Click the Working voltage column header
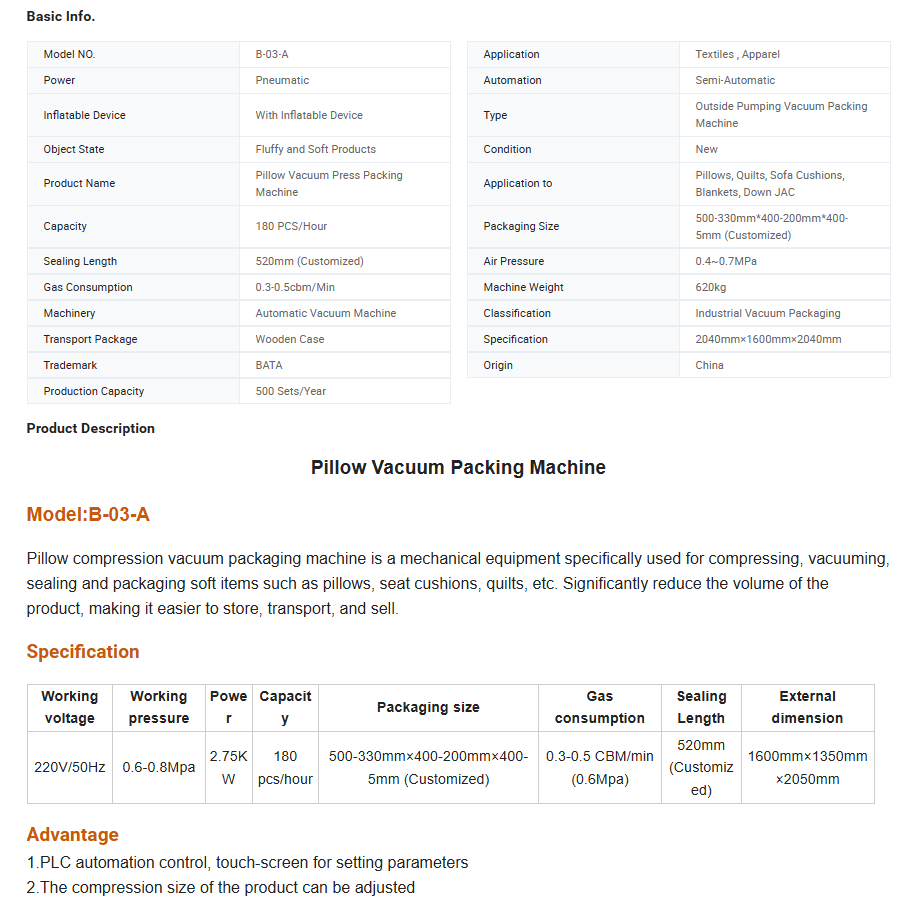 [69, 707]
